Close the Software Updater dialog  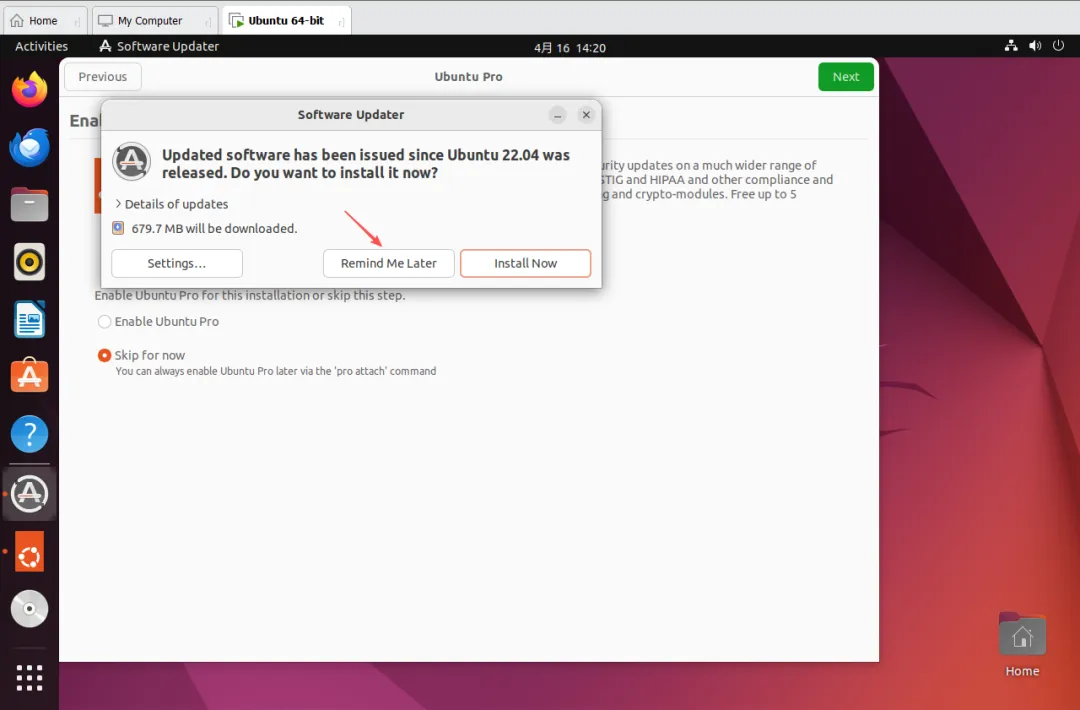point(586,115)
